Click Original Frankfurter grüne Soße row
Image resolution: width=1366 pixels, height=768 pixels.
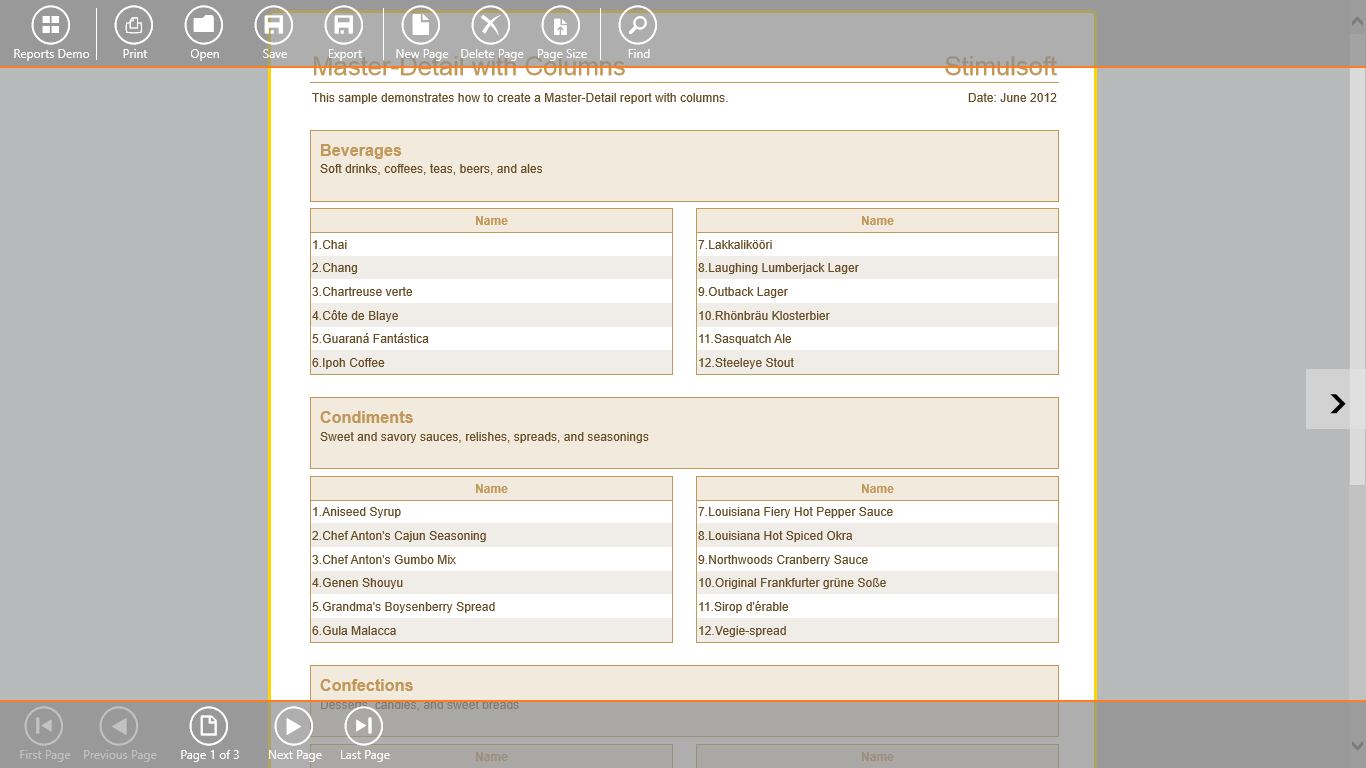pos(877,583)
